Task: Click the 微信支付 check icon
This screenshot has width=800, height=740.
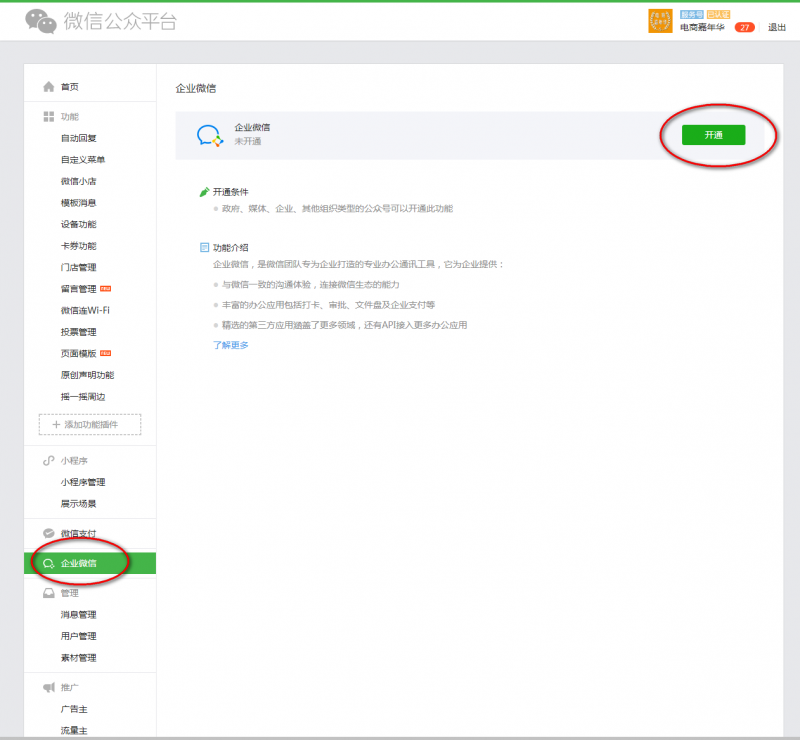Action: point(48,534)
